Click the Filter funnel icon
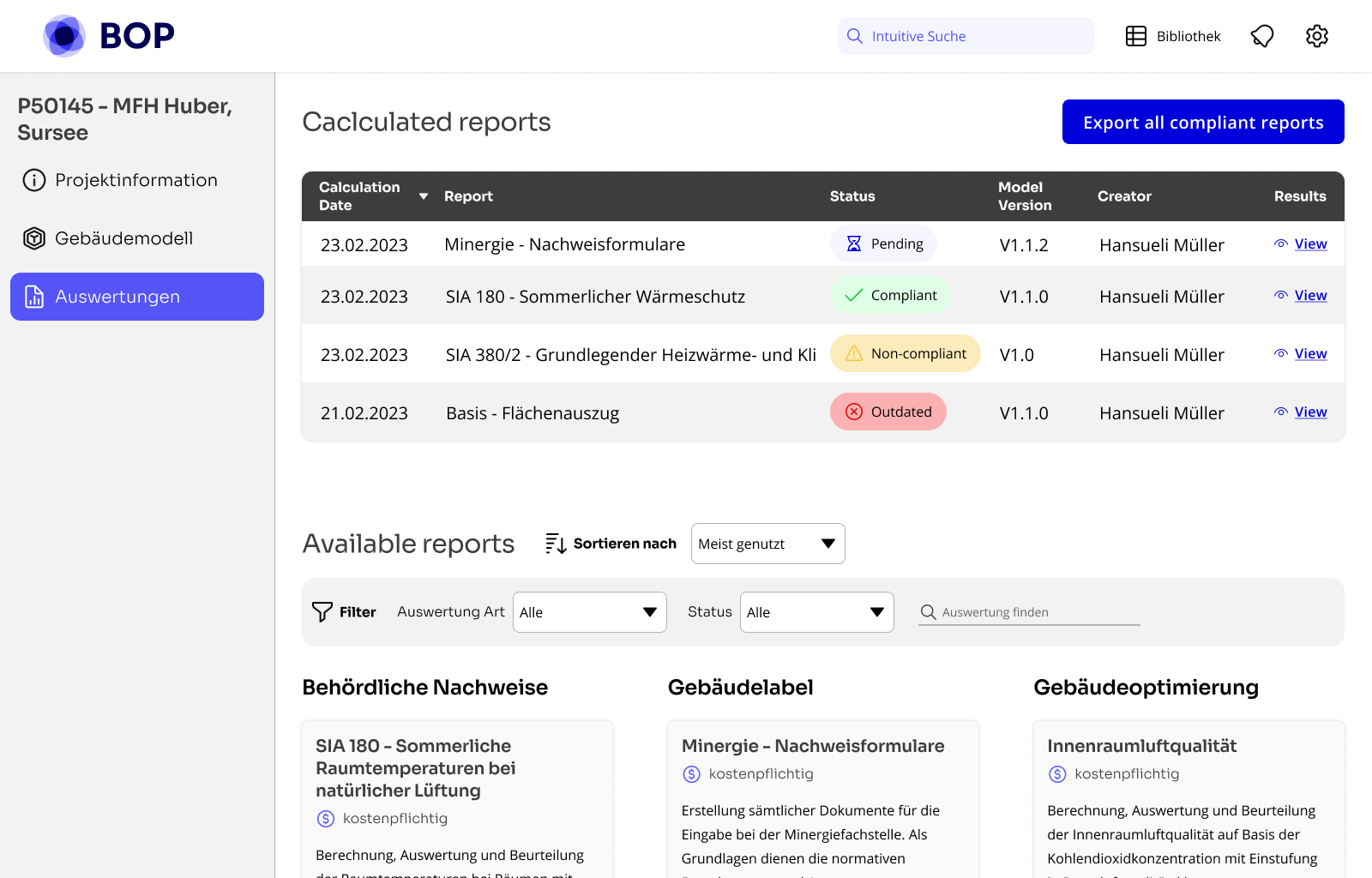 point(322,612)
